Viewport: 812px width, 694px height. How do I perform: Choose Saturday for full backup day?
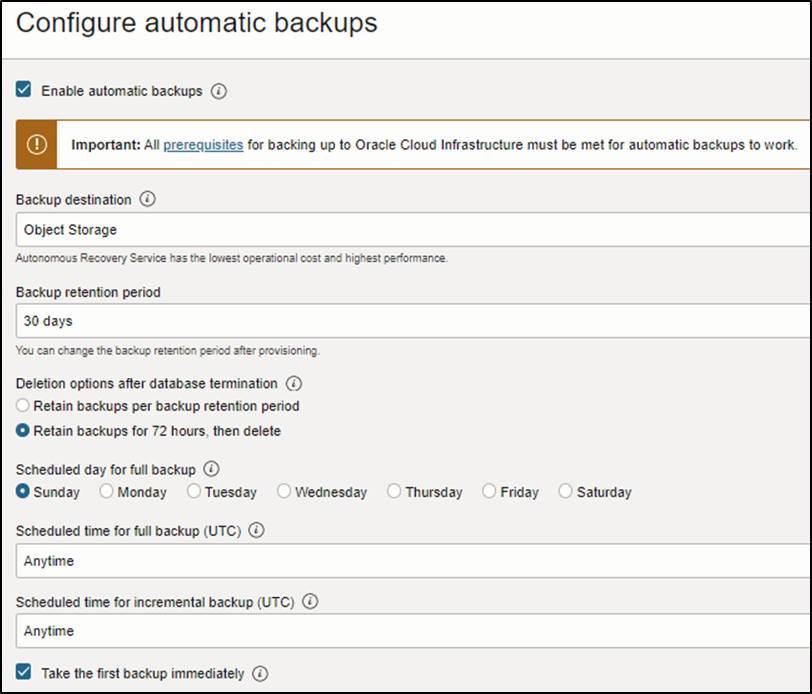(566, 492)
